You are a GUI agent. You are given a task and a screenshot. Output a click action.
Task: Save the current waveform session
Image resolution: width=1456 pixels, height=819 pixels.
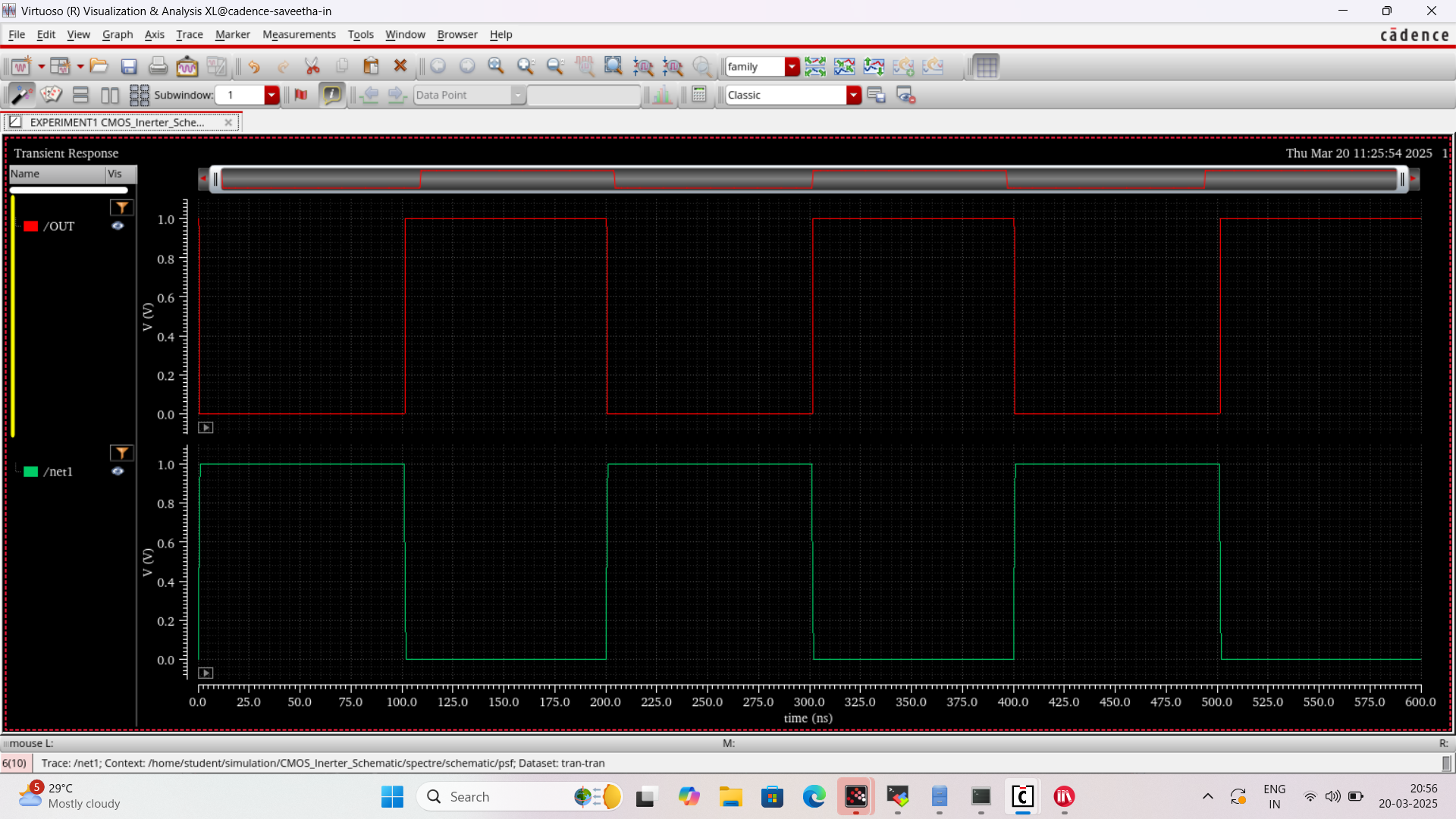(129, 66)
